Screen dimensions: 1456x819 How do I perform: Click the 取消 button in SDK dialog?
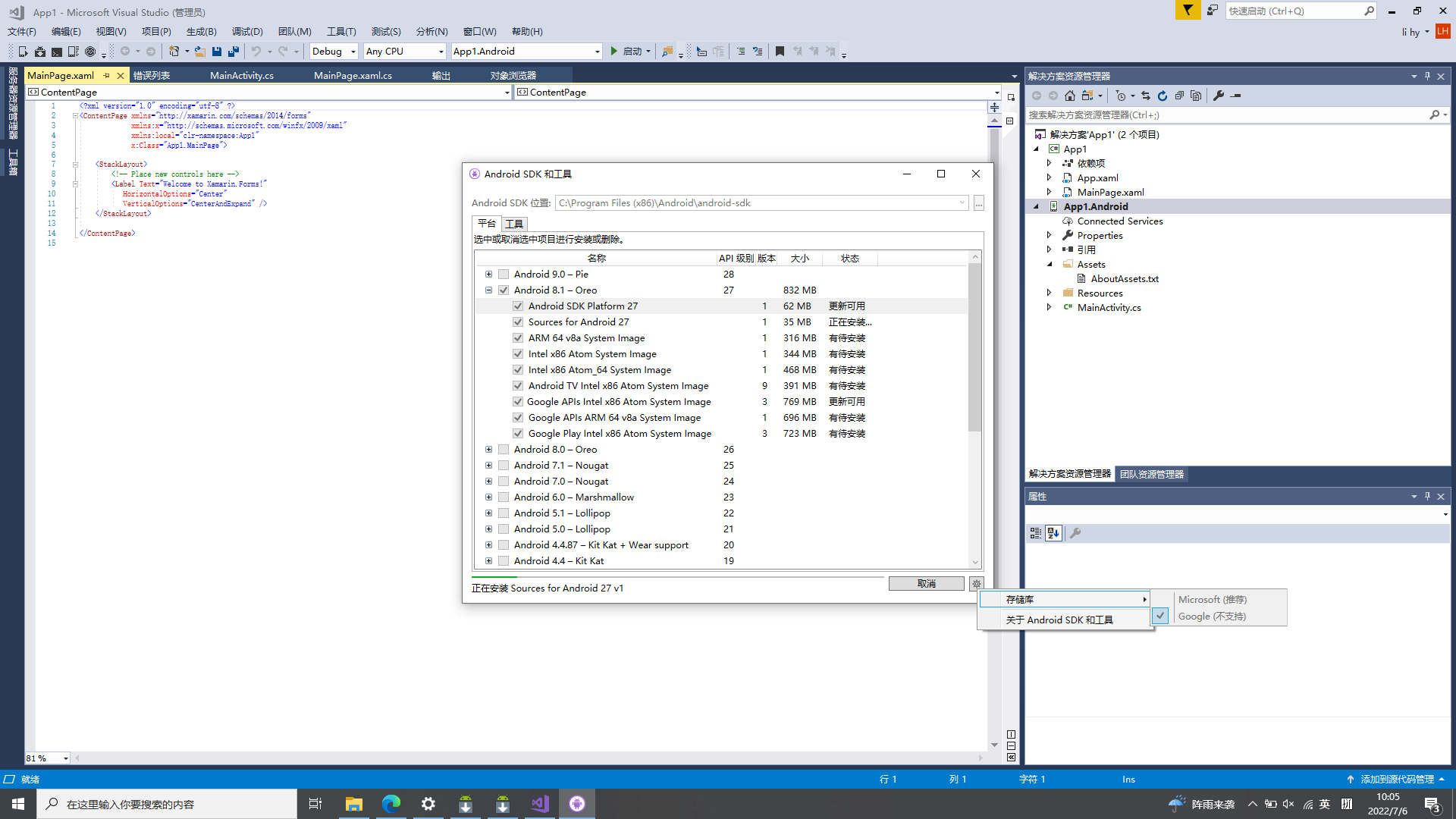[x=926, y=584]
